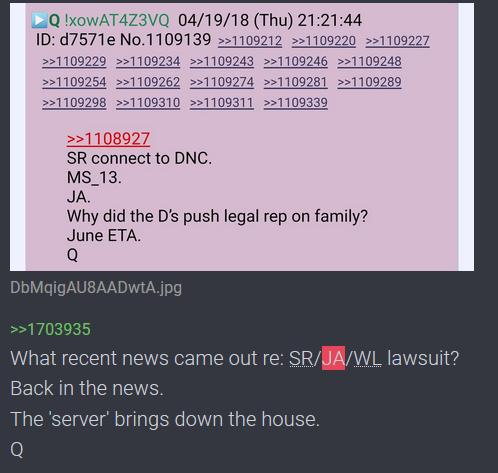Open reply link >>1109254
The image size is (498, 473).
click(74, 83)
